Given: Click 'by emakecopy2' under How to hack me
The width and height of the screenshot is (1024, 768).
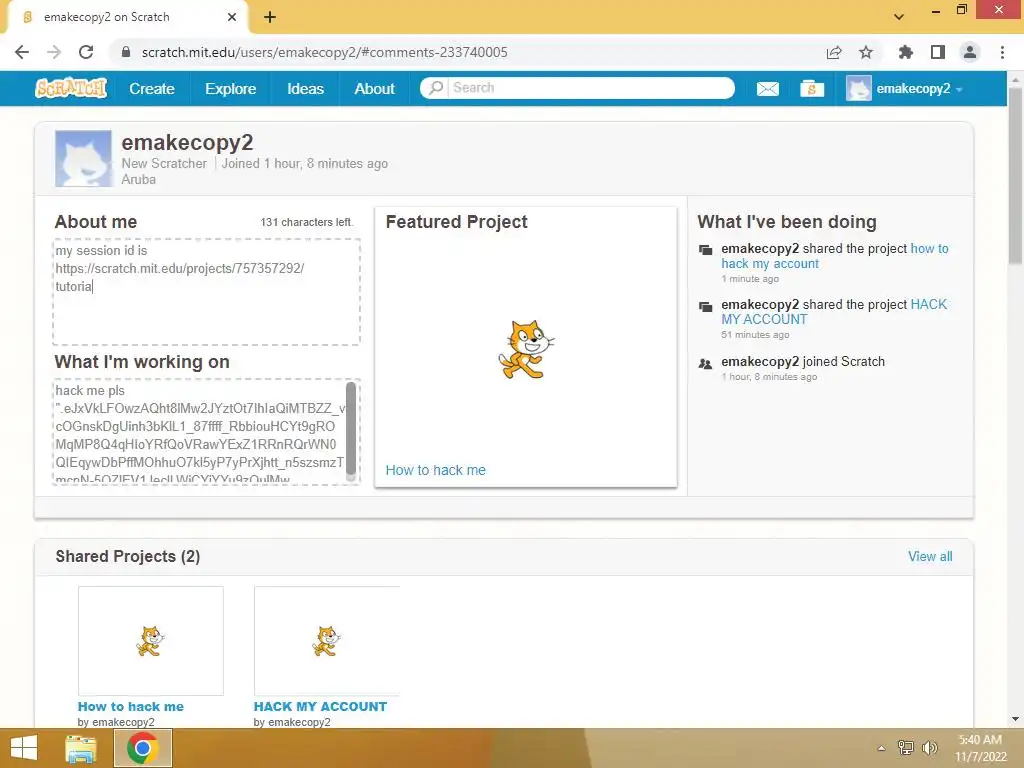Looking at the screenshot, I should point(116,722).
